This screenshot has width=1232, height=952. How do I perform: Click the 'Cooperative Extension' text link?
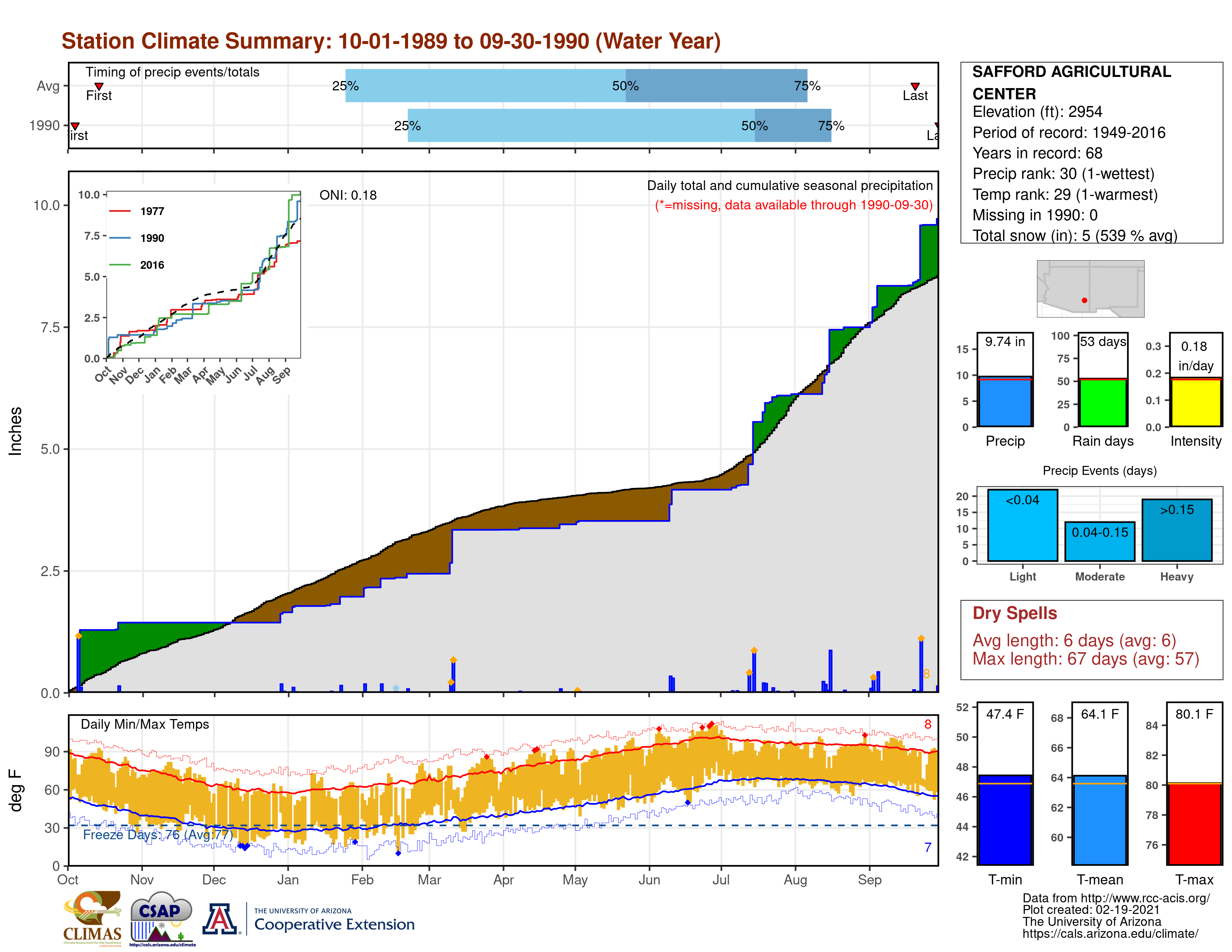click(x=334, y=924)
